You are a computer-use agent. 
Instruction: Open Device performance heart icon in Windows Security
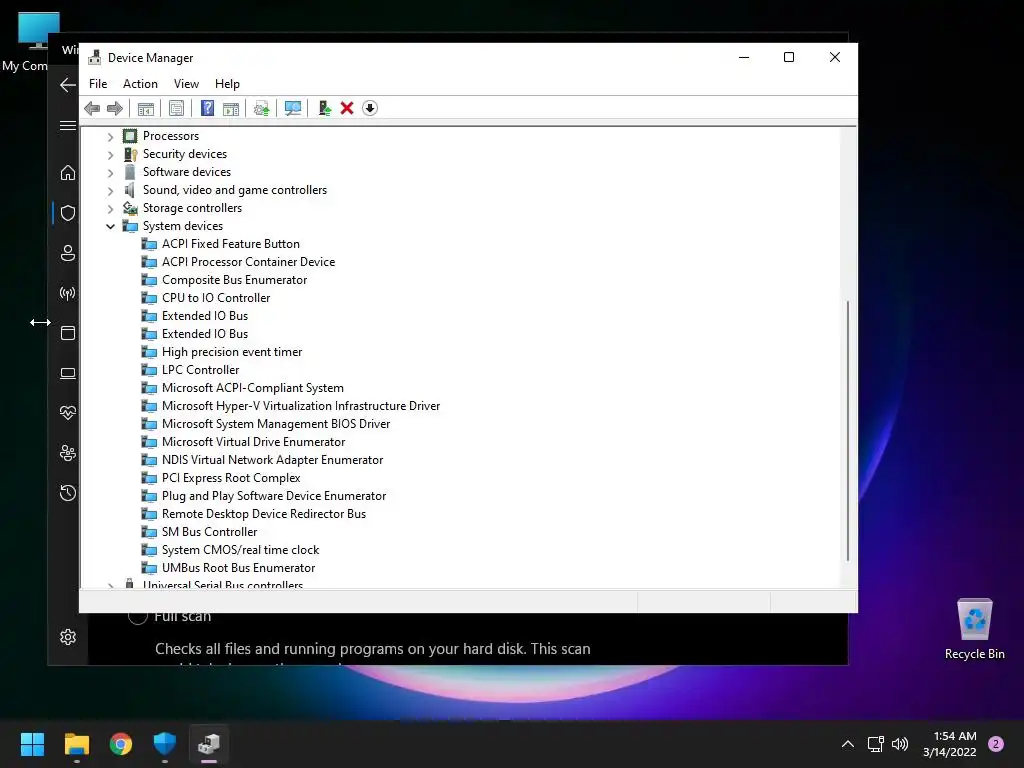(x=68, y=413)
